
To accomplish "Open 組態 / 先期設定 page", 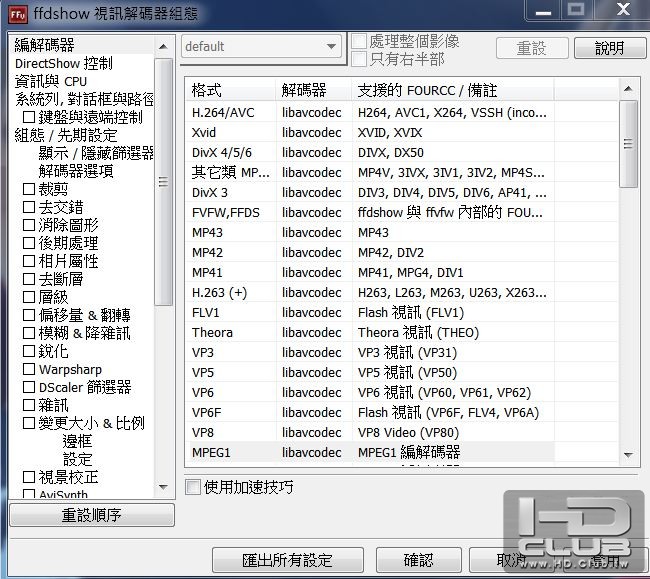I will tap(66, 135).
